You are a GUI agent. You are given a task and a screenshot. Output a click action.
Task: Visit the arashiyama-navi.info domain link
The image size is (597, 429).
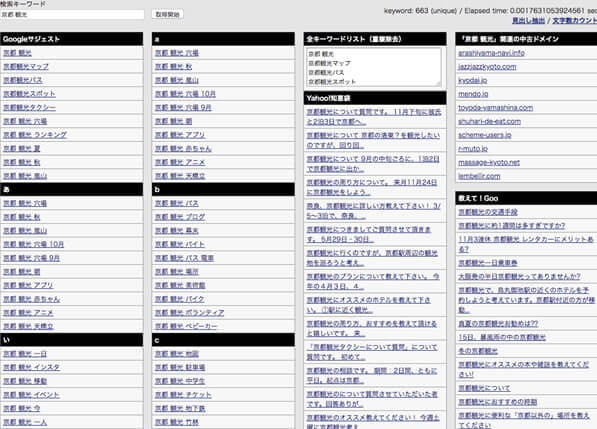(491, 53)
